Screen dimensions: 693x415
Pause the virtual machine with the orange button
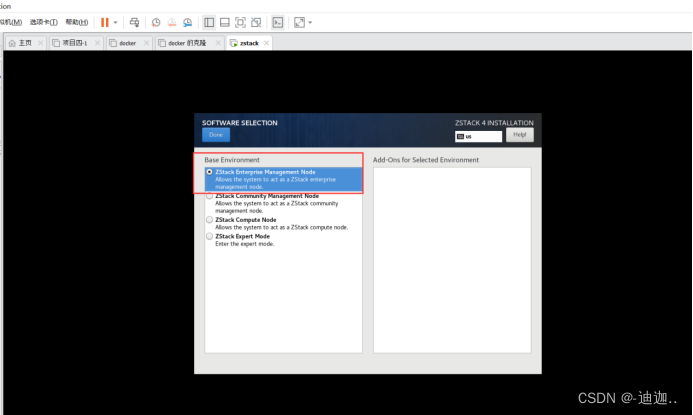pyautogui.click(x=104, y=22)
